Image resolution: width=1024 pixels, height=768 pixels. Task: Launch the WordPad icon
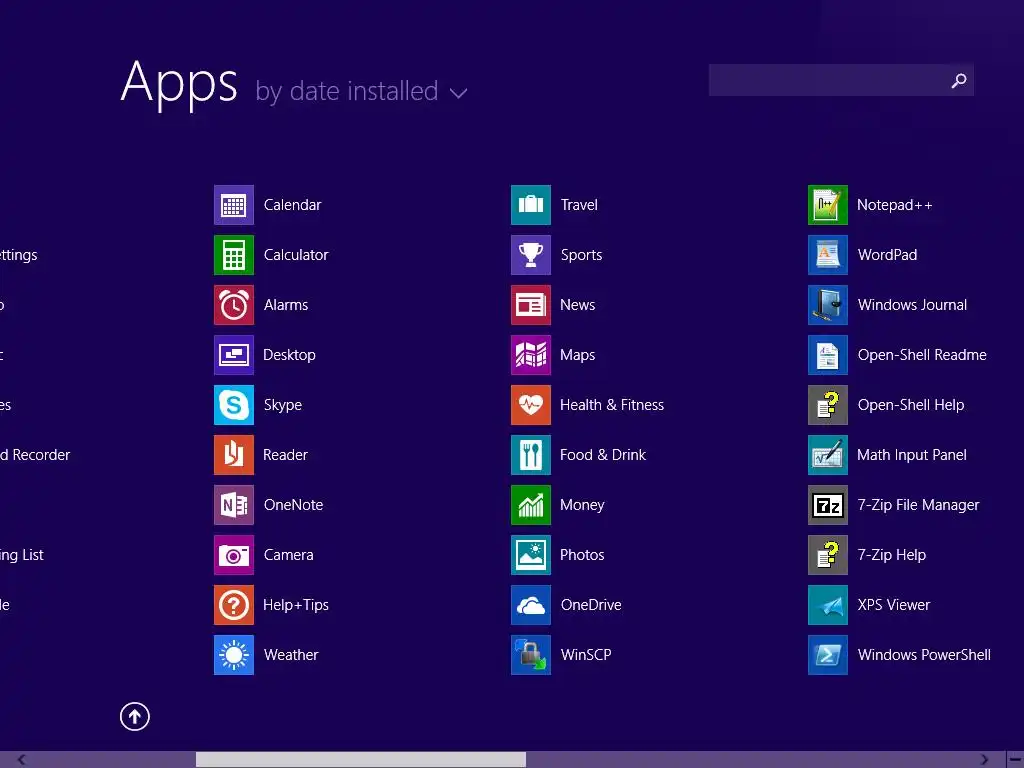828,255
